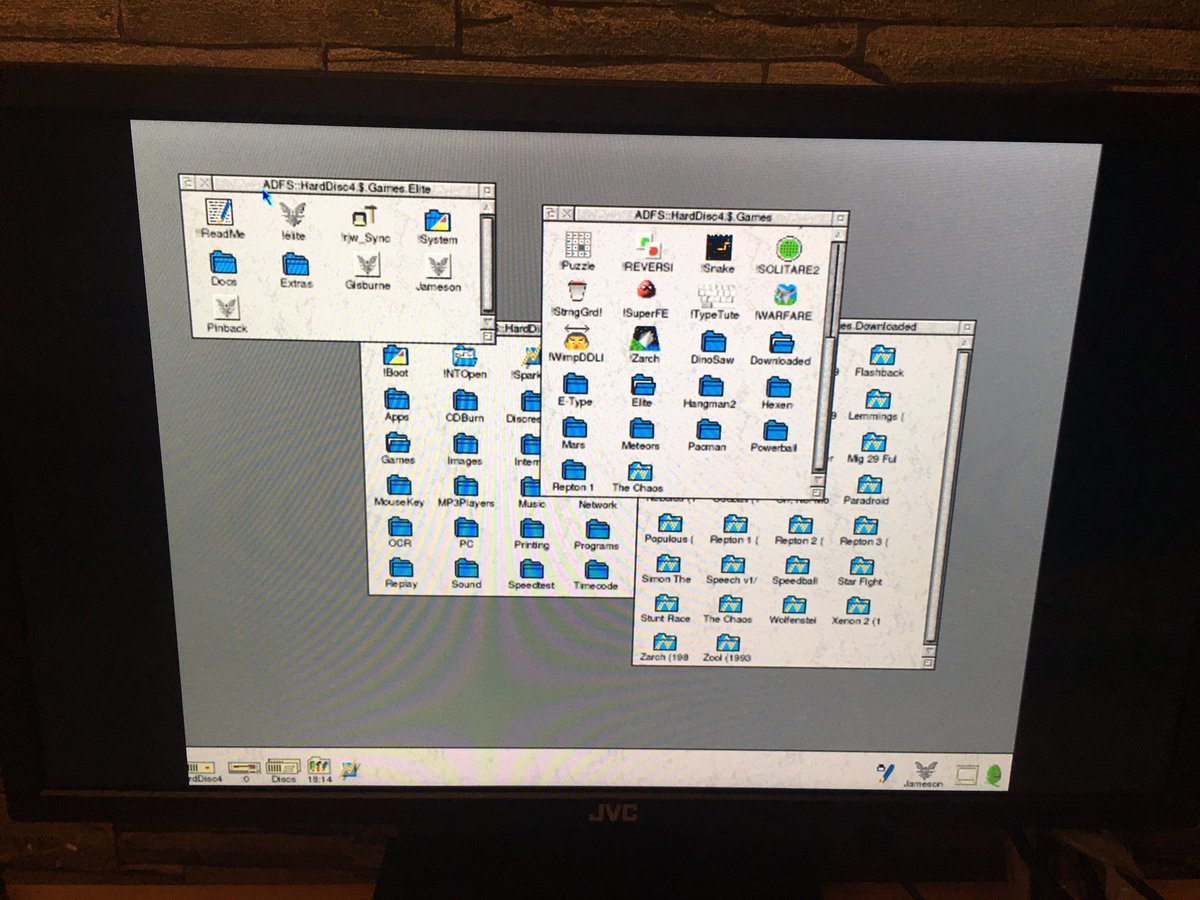
Task: Open the Apps folder in HardDisc4 window
Action: click(x=397, y=400)
